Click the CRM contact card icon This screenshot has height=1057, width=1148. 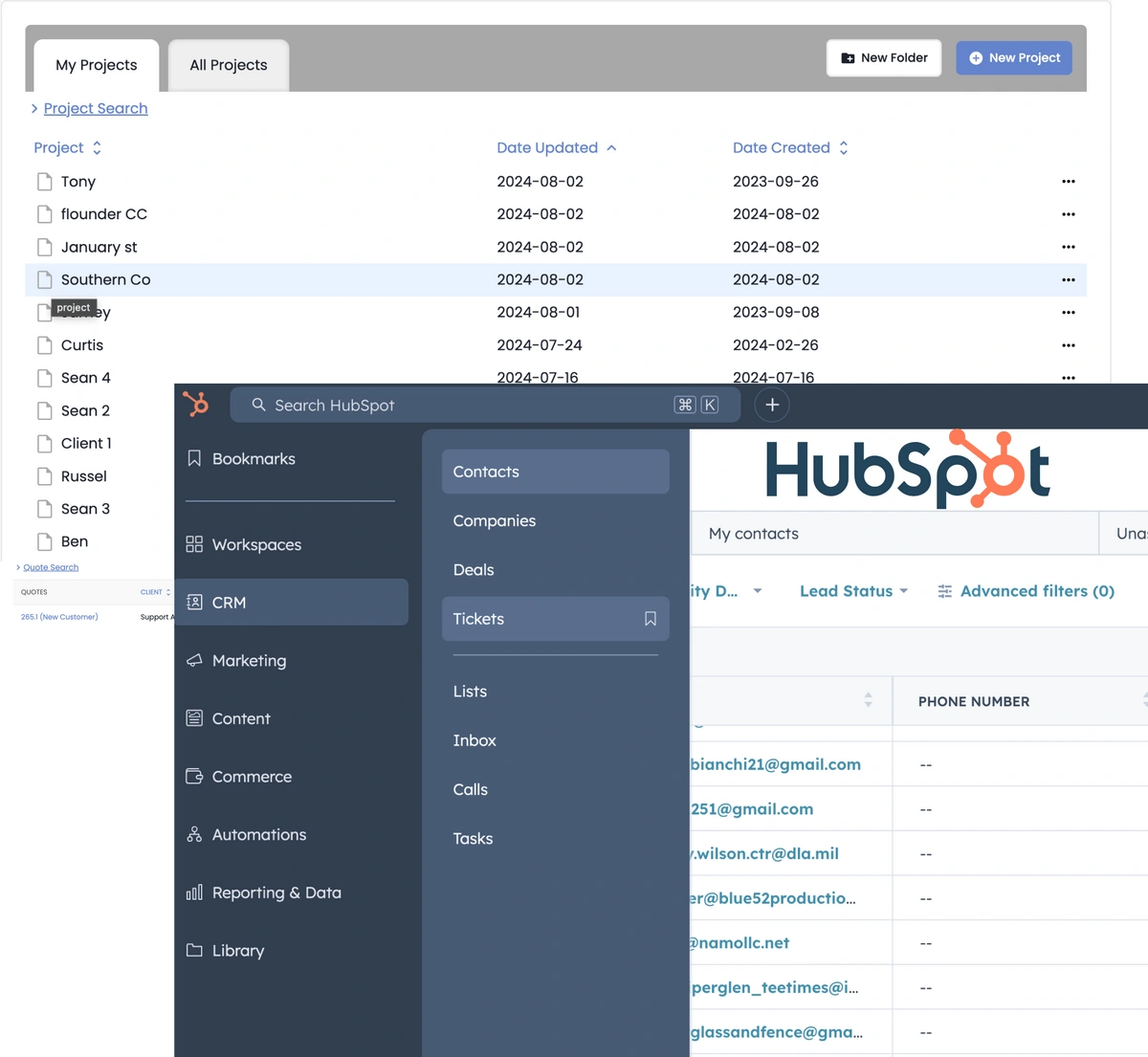click(194, 603)
